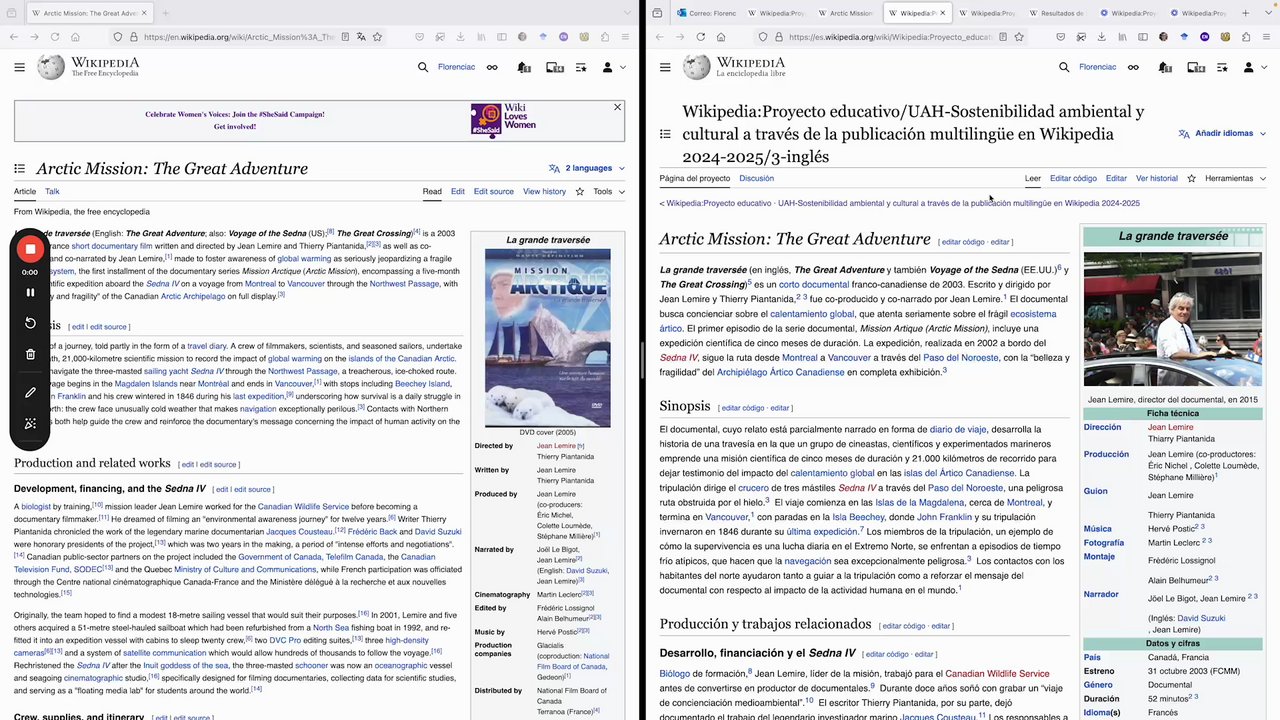
Task: Expand the 2 languages dropdown
Action: (x=587, y=168)
